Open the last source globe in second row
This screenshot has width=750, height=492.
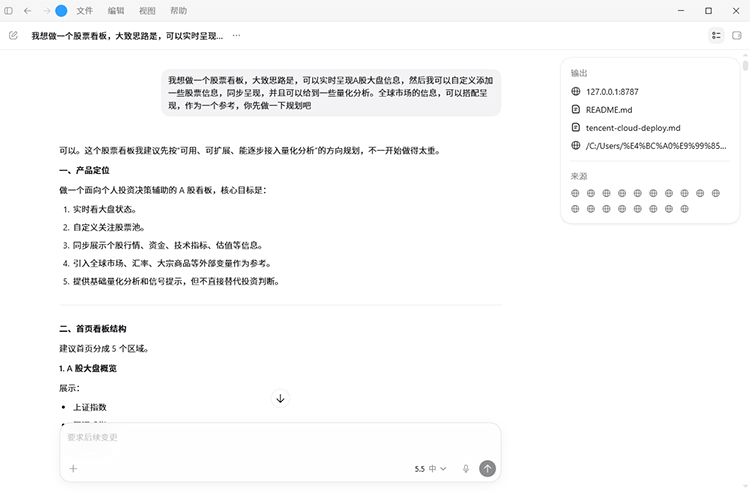(684, 209)
